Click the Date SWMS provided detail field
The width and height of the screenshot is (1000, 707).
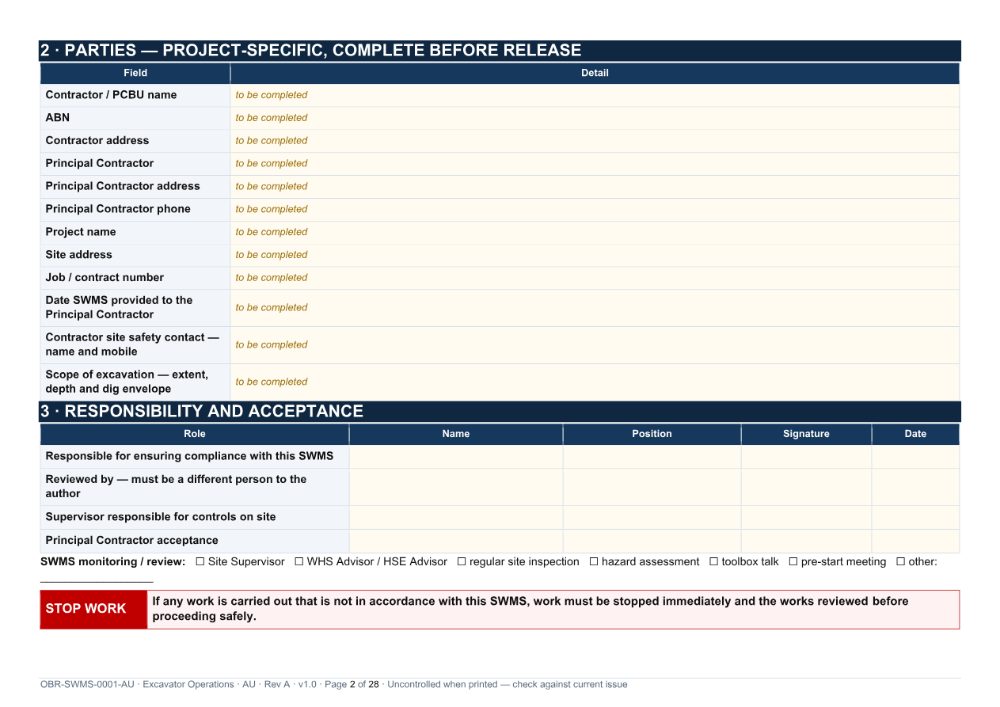[594, 308]
